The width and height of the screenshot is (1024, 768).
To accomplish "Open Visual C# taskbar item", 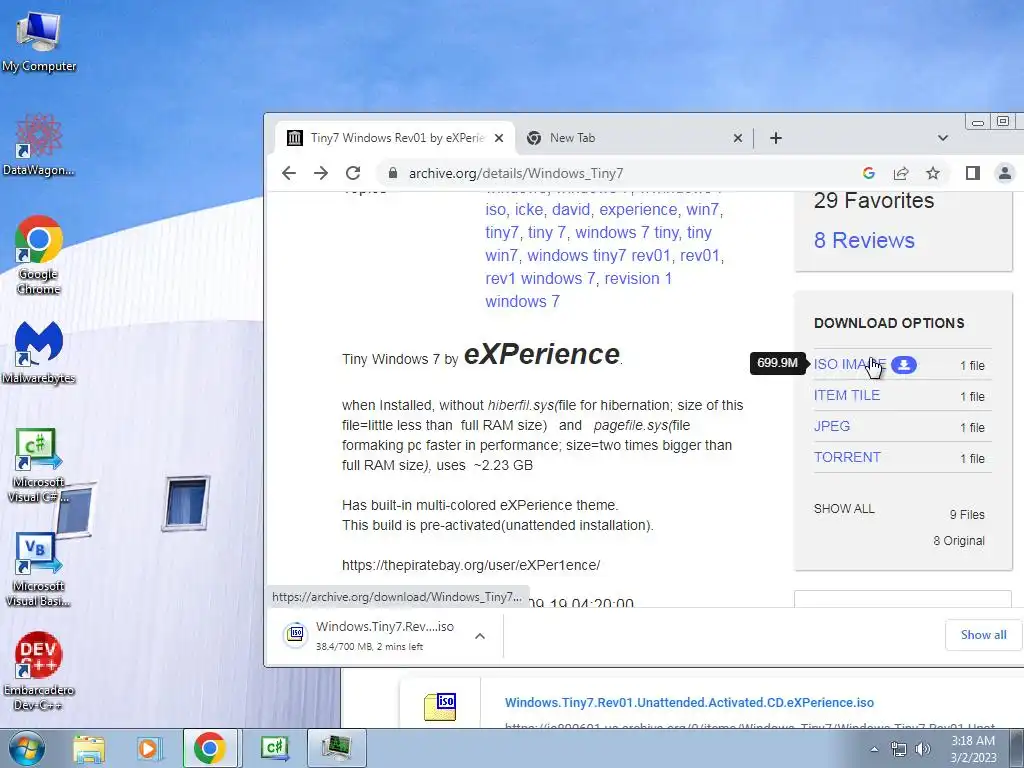I will [x=275, y=748].
